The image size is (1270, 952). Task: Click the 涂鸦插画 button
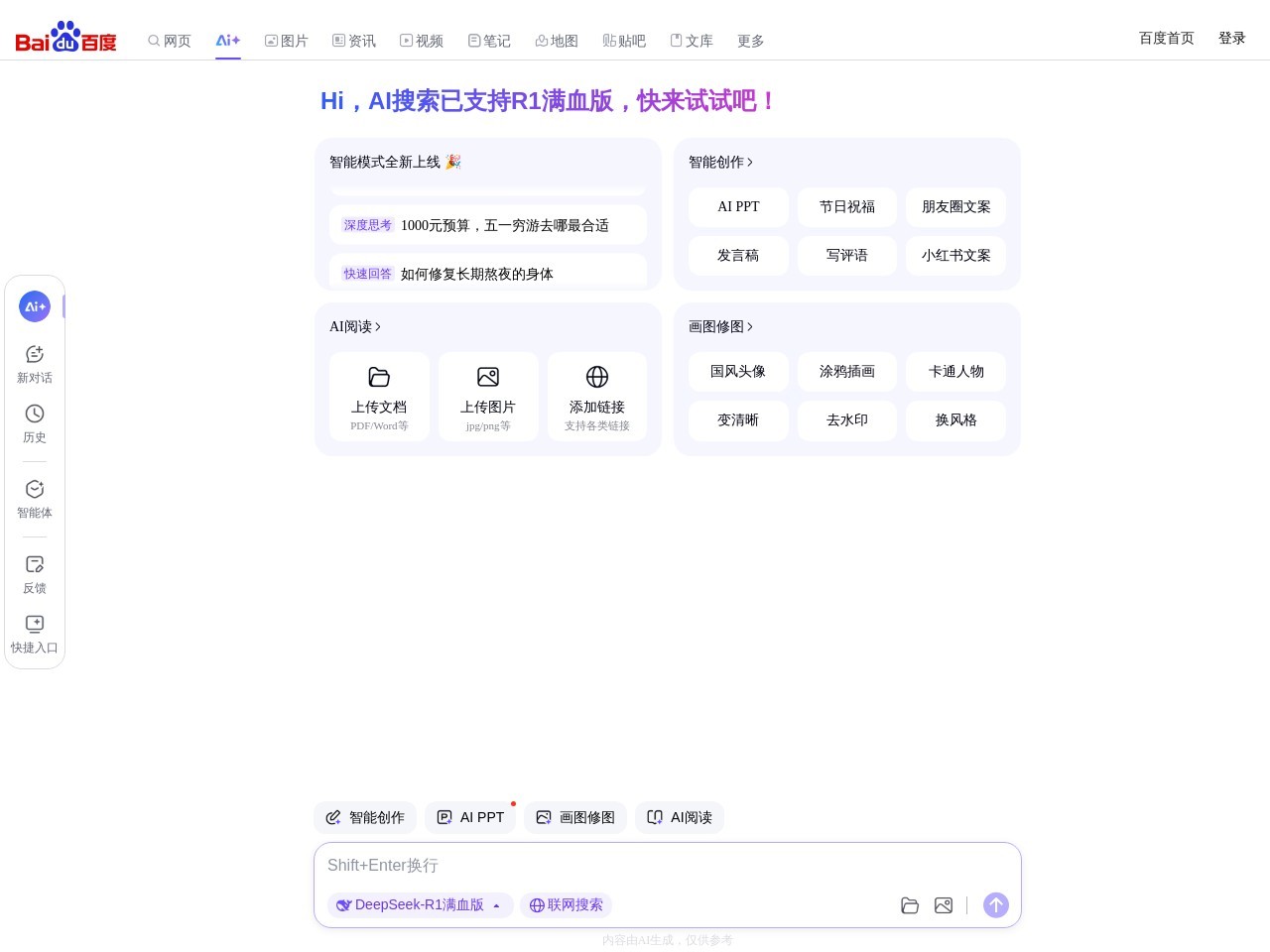pyautogui.click(x=847, y=372)
